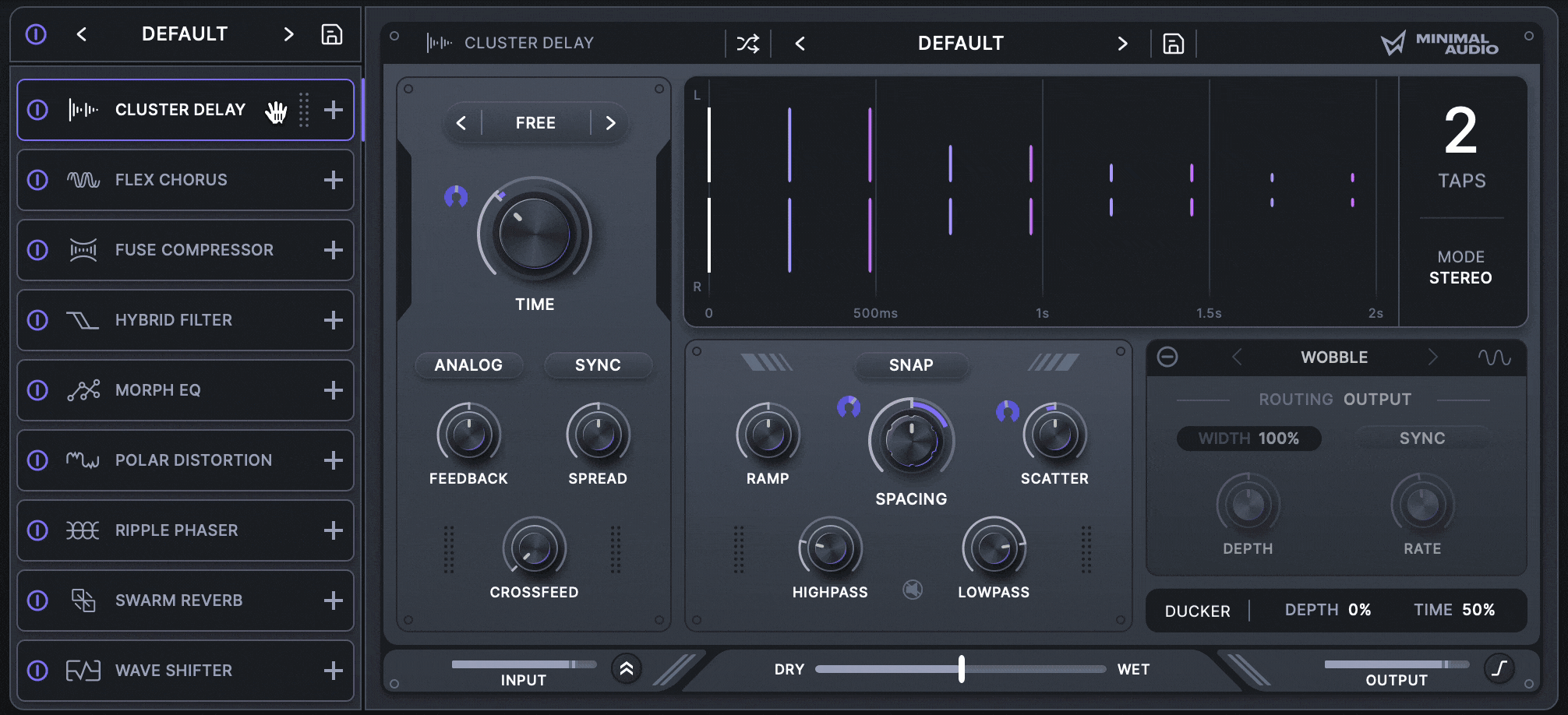Click the Cluster Delay title icon in plugin header
The width and height of the screenshot is (1568, 715).
(439, 43)
